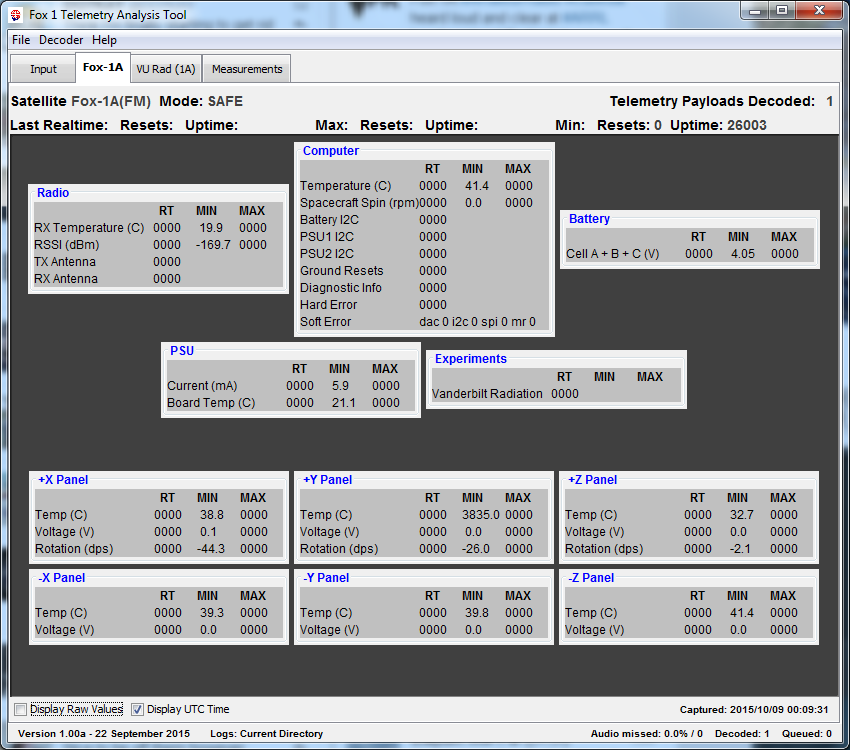Click +X Panel Rotation value -44.3

click(211, 549)
